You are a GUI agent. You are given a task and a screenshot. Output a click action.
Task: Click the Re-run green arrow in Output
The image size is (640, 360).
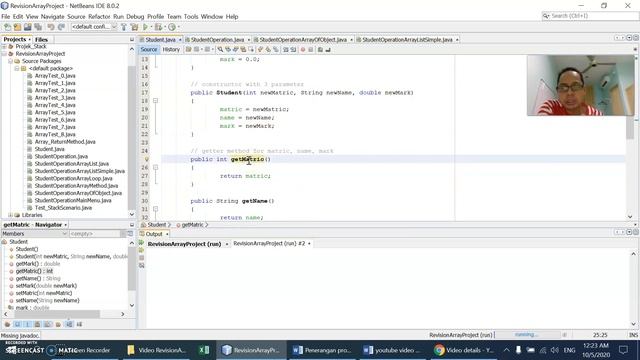point(142,243)
